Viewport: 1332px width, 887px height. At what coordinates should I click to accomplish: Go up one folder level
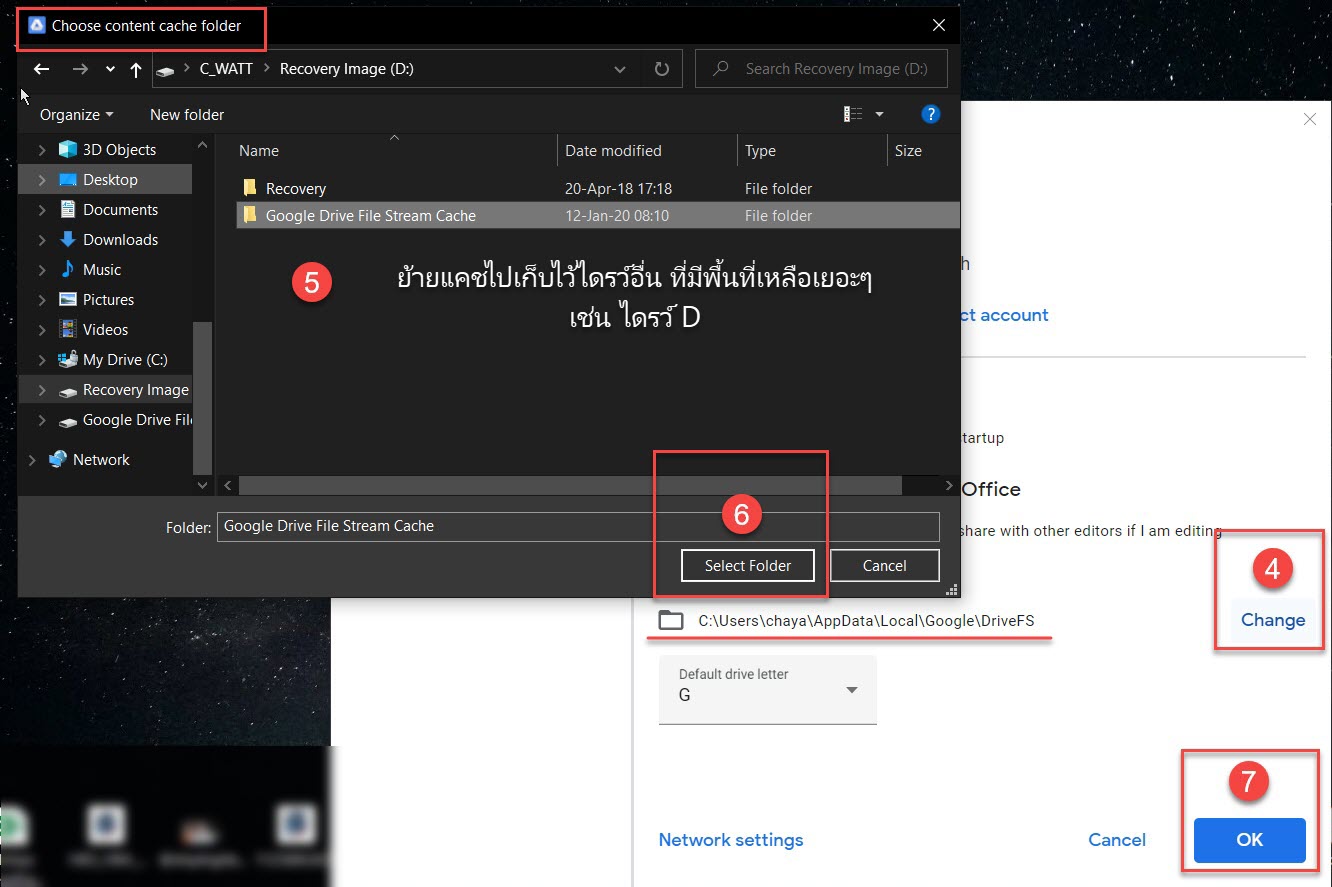[x=136, y=69]
